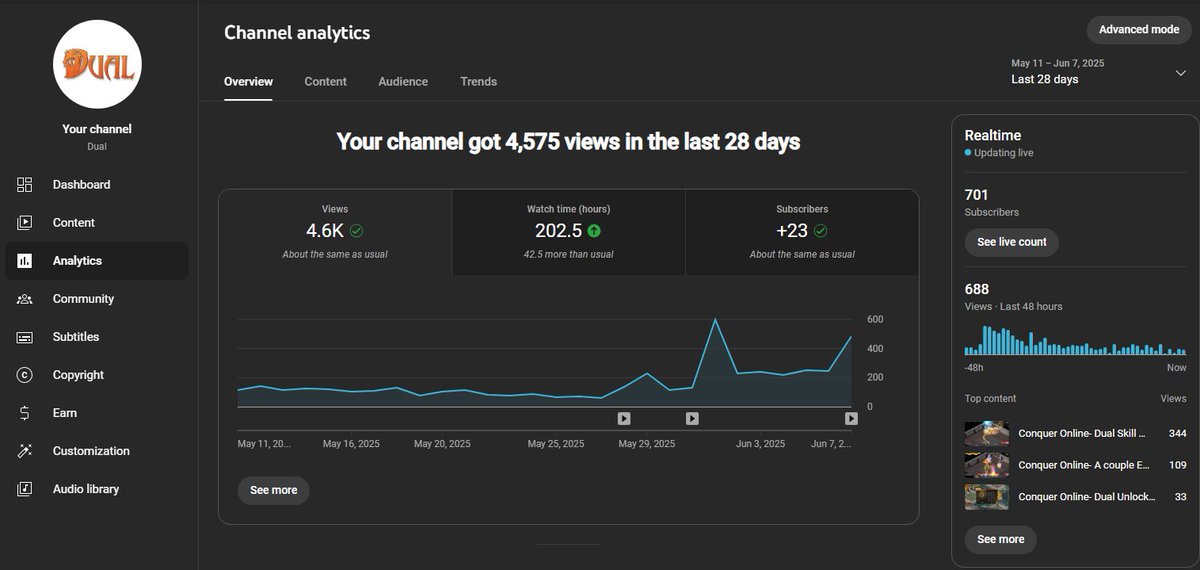Open Customization in the sidebar menu

96,451
